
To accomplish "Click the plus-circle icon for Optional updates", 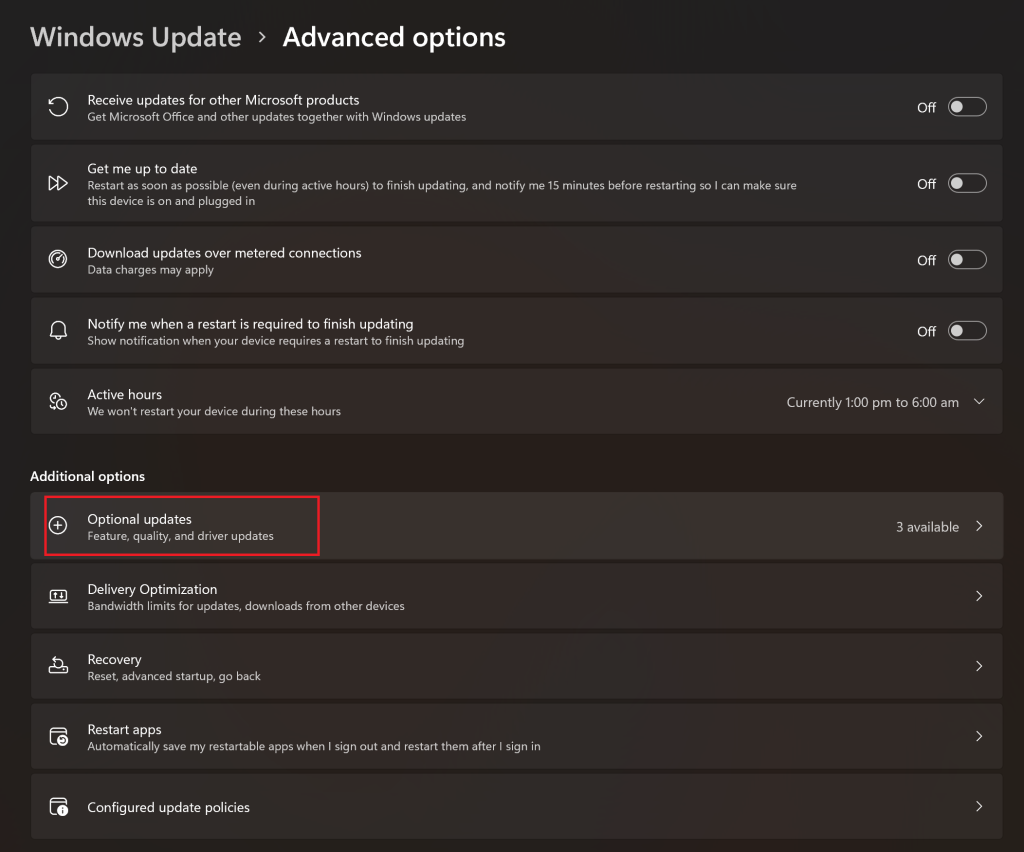I will click(x=58, y=525).
